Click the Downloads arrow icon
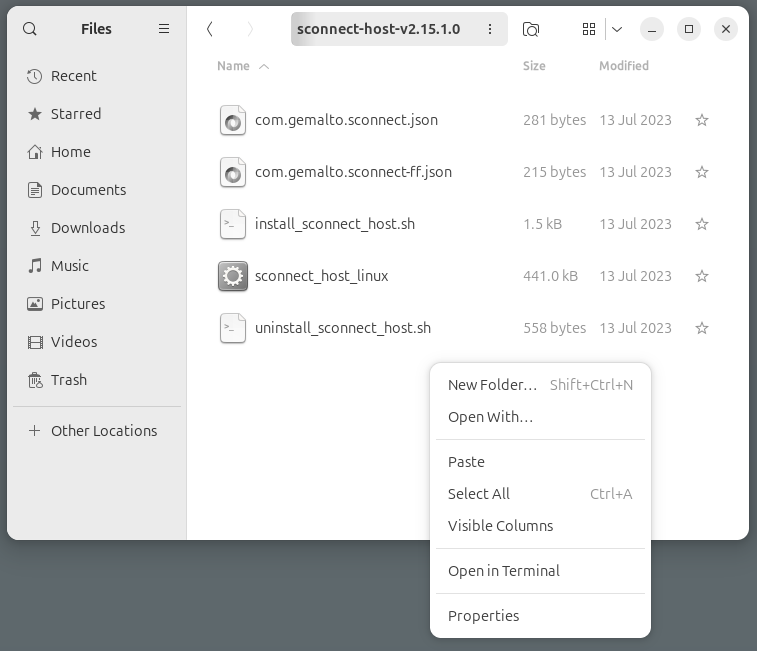The width and height of the screenshot is (757, 651). coord(35,228)
